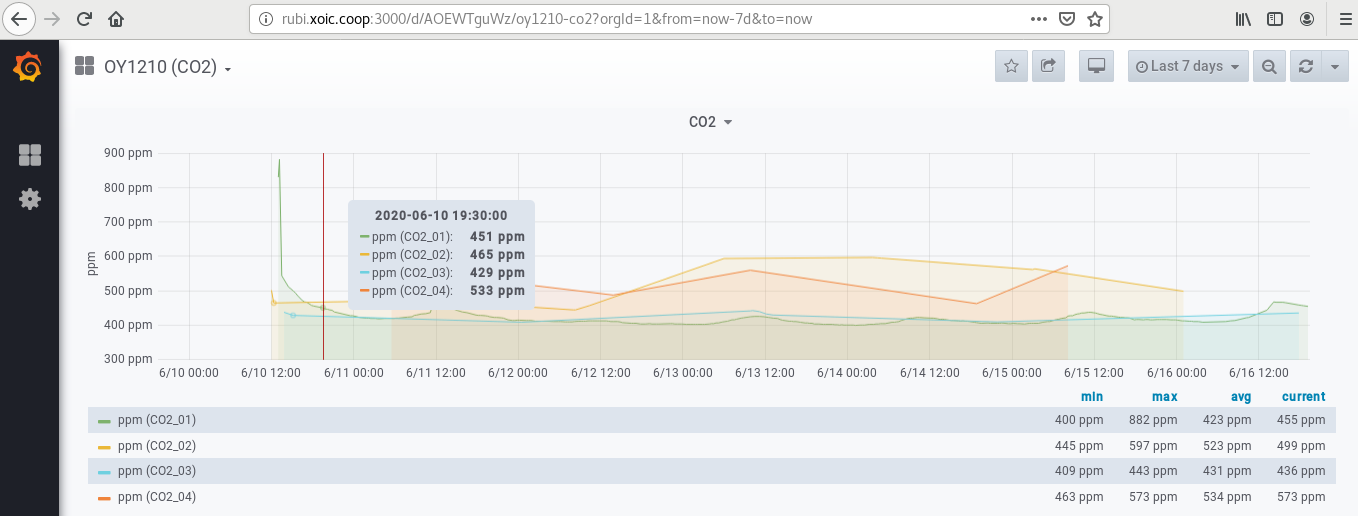Sort legend by max column header
Image resolution: width=1358 pixels, height=516 pixels.
(x=1164, y=397)
